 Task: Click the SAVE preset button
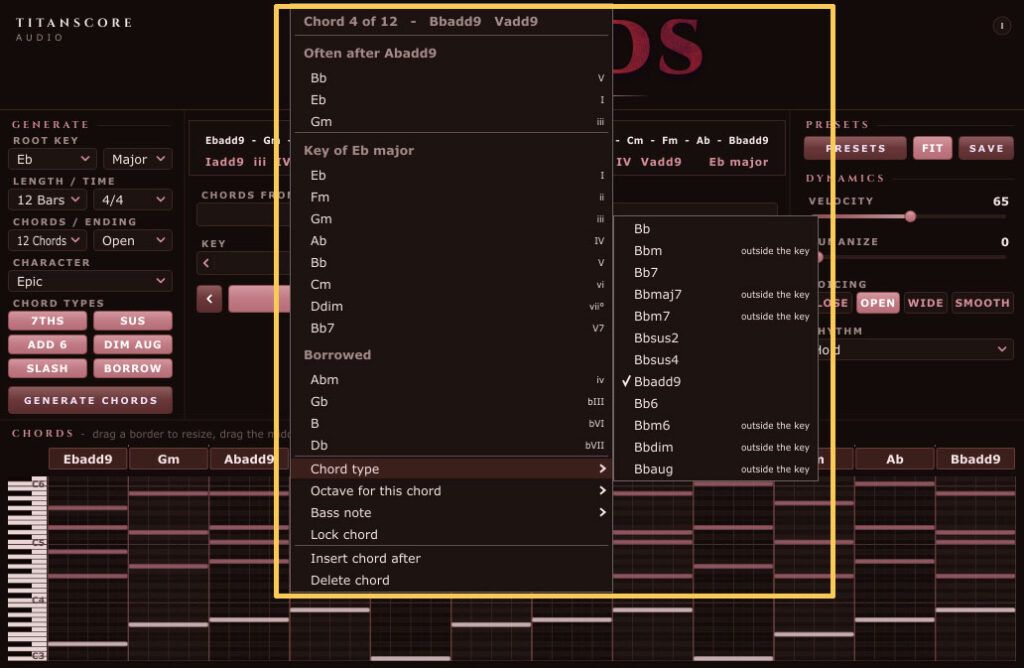[986, 148]
